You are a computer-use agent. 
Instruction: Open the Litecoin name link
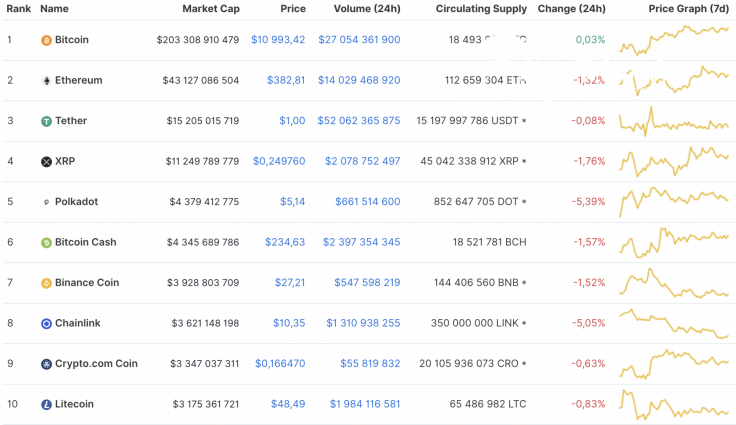pyautogui.click(x=74, y=404)
